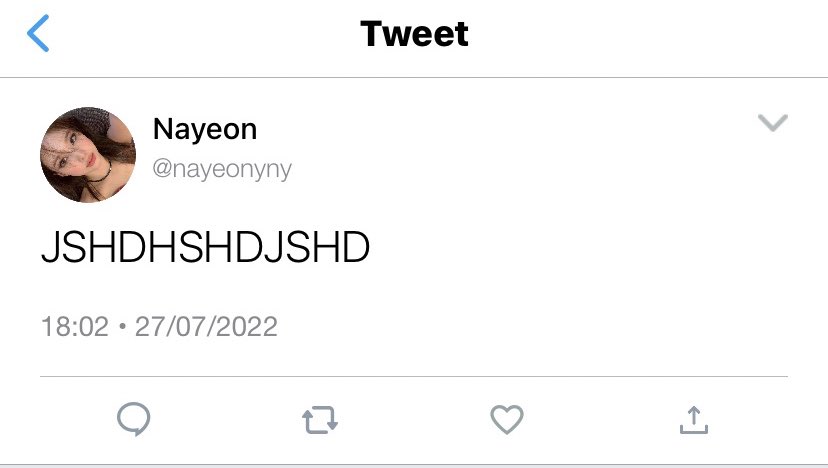Viewport: 828px width, 468px height.
Task: Open the Nayeon display name profile link
Action: [x=205, y=129]
